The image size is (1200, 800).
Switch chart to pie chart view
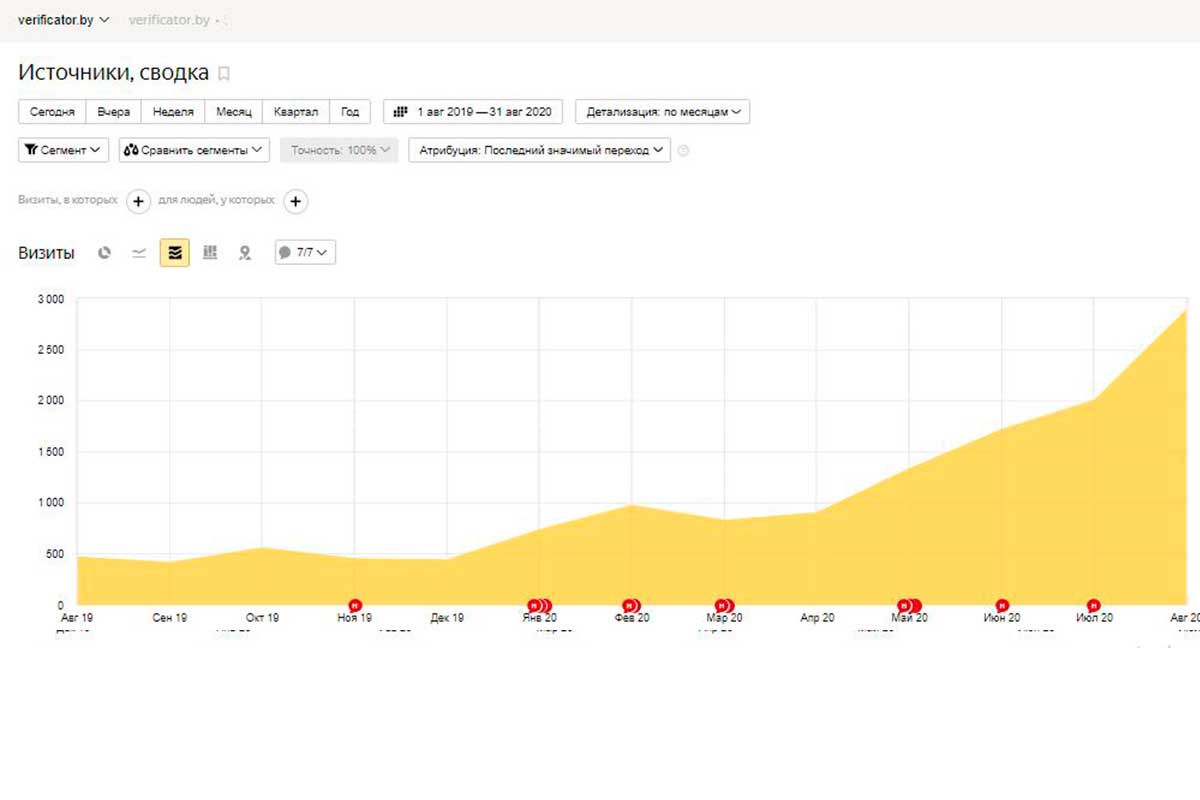pyautogui.click(x=104, y=253)
